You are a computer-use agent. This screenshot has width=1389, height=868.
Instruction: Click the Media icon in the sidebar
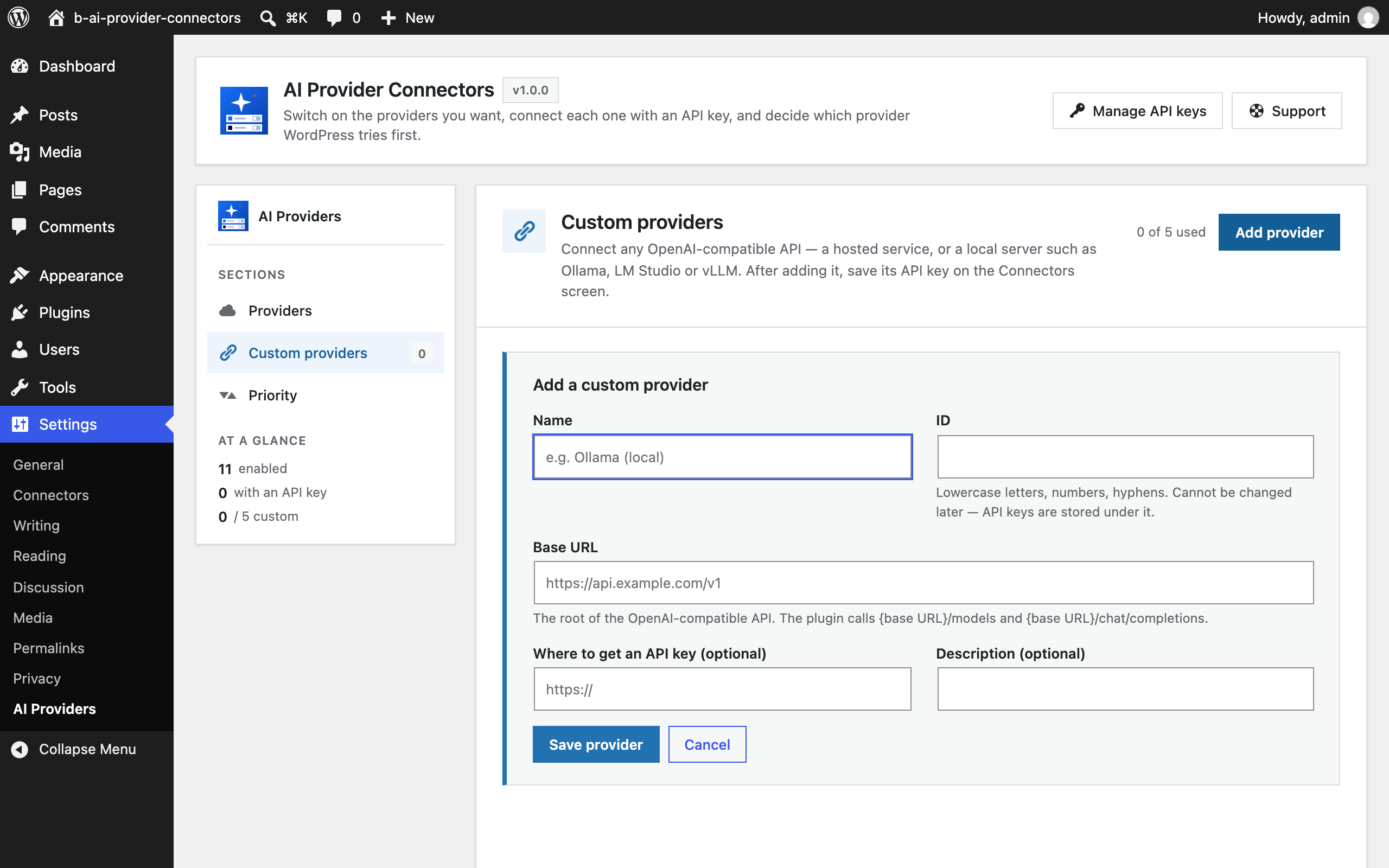click(20, 152)
